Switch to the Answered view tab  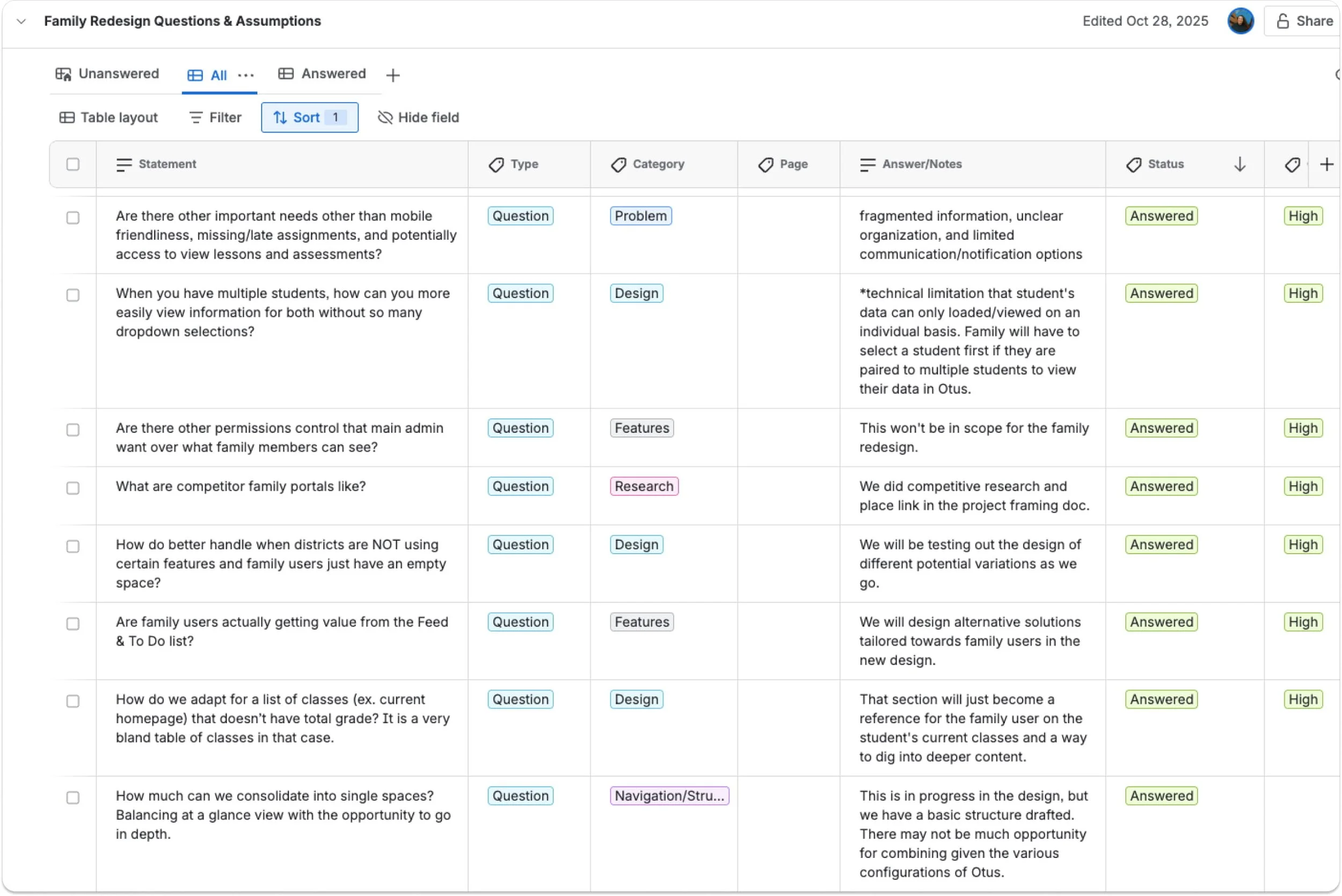[x=323, y=74]
